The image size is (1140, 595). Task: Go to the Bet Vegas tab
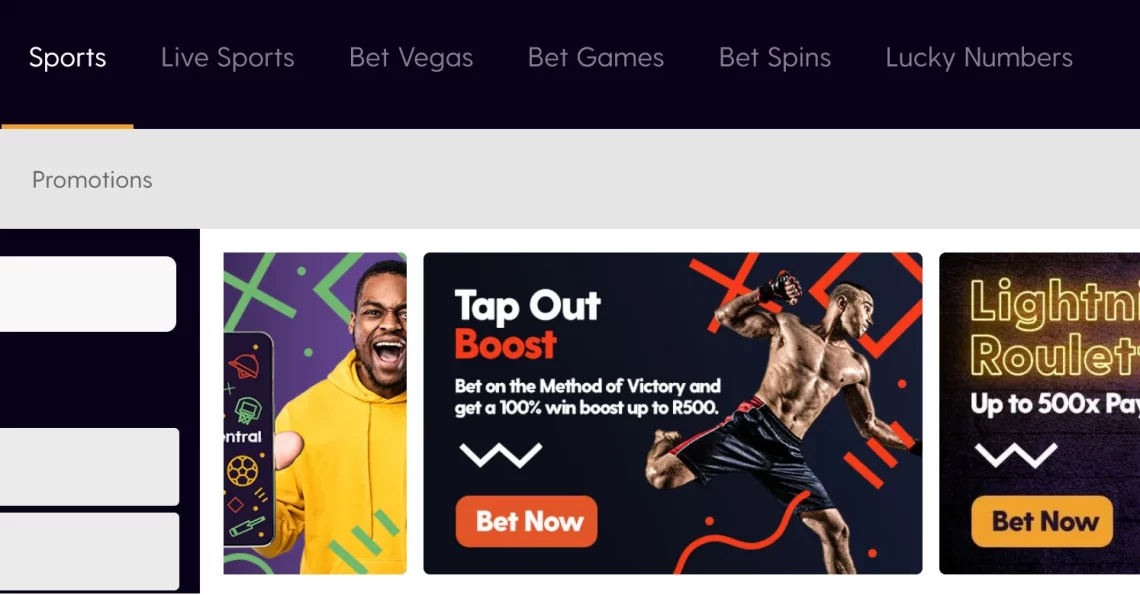(411, 57)
